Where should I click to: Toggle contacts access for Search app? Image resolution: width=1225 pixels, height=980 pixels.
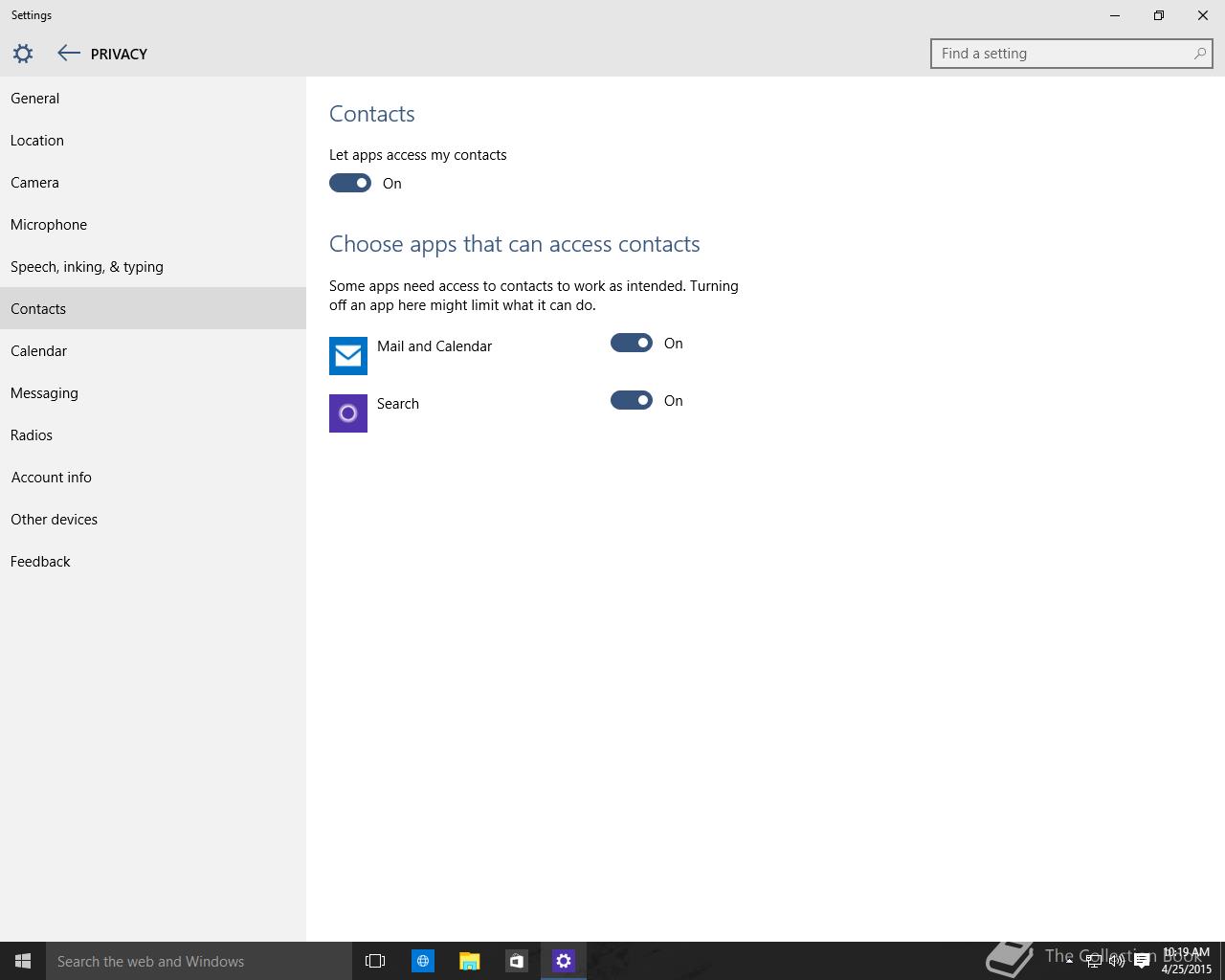pyautogui.click(x=632, y=400)
